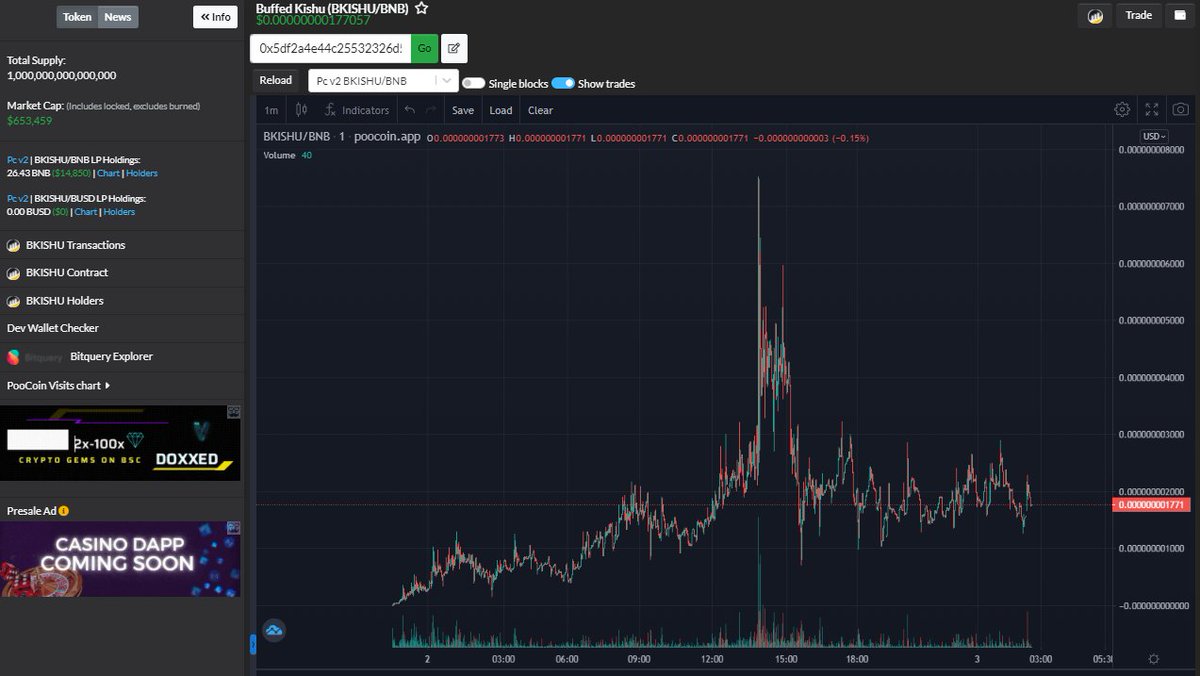Switch to the News tab
The image size is (1200, 676).
[x=118, y=17]
